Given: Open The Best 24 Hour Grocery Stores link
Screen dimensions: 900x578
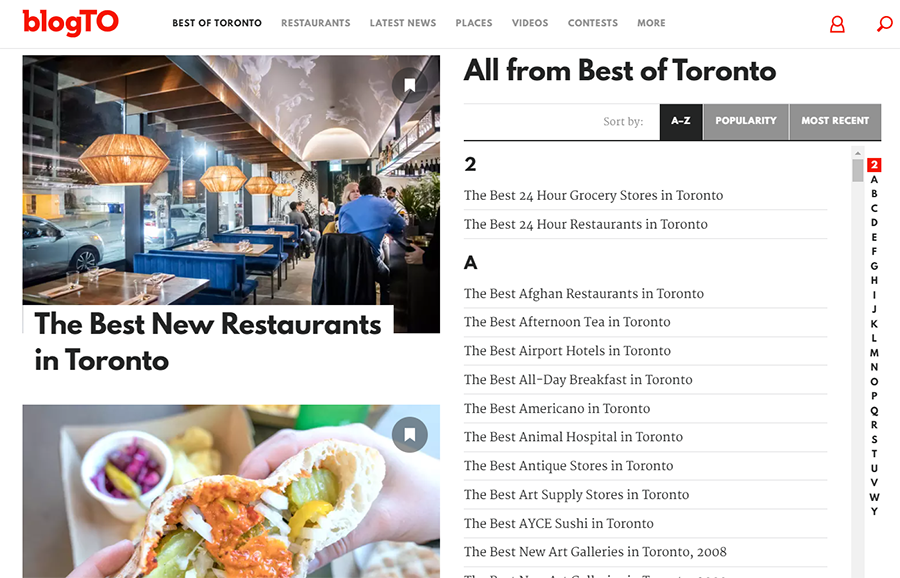Looking at the screenshot, I should (x=593, y=196).
